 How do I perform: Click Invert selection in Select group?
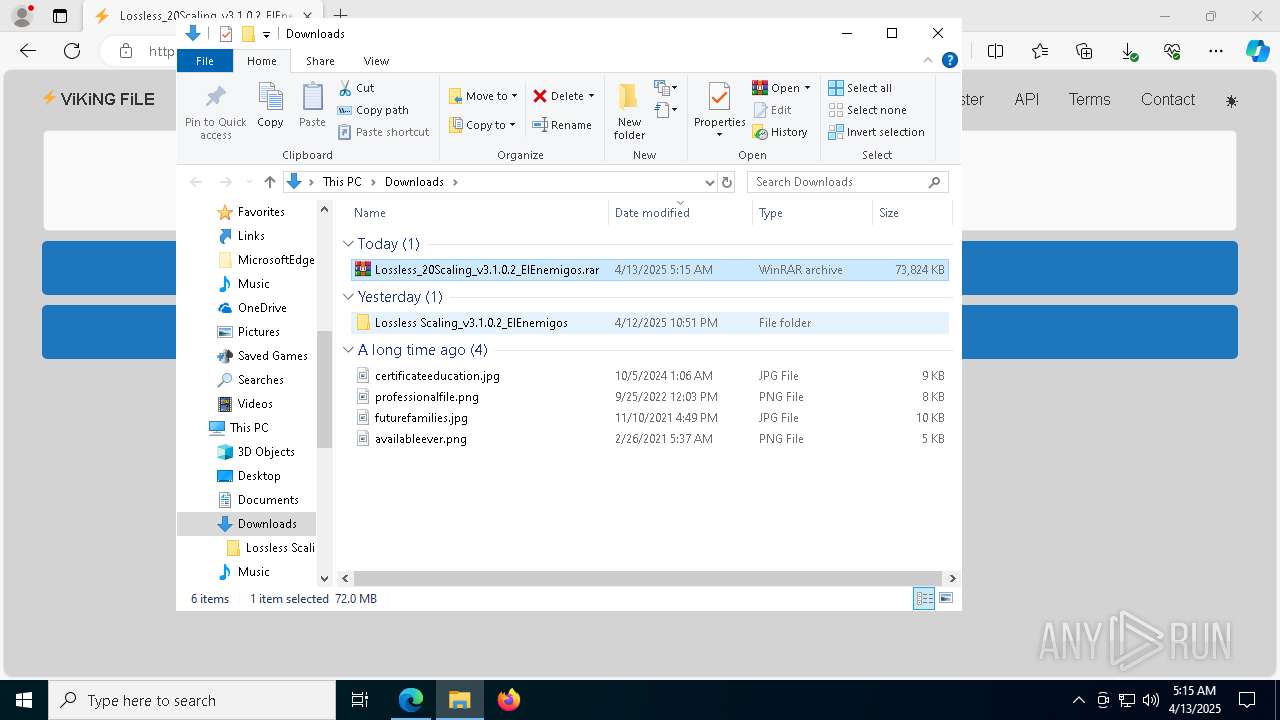(876, 132)
